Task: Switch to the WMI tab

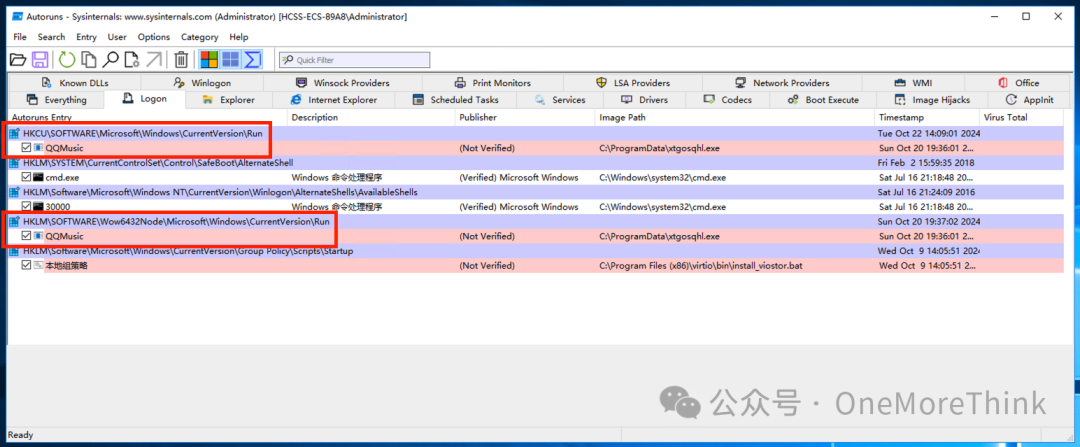Action: [913, 83]
